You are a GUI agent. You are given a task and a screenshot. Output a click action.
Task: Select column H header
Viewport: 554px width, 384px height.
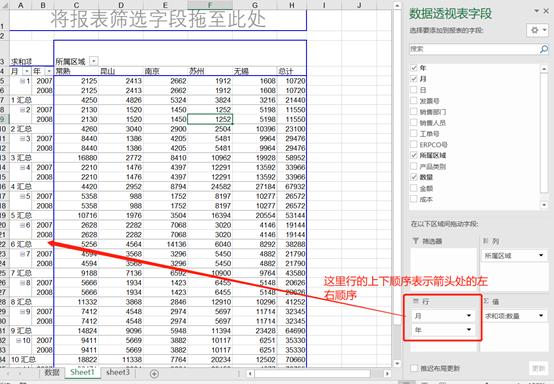[x=291, y=5]
